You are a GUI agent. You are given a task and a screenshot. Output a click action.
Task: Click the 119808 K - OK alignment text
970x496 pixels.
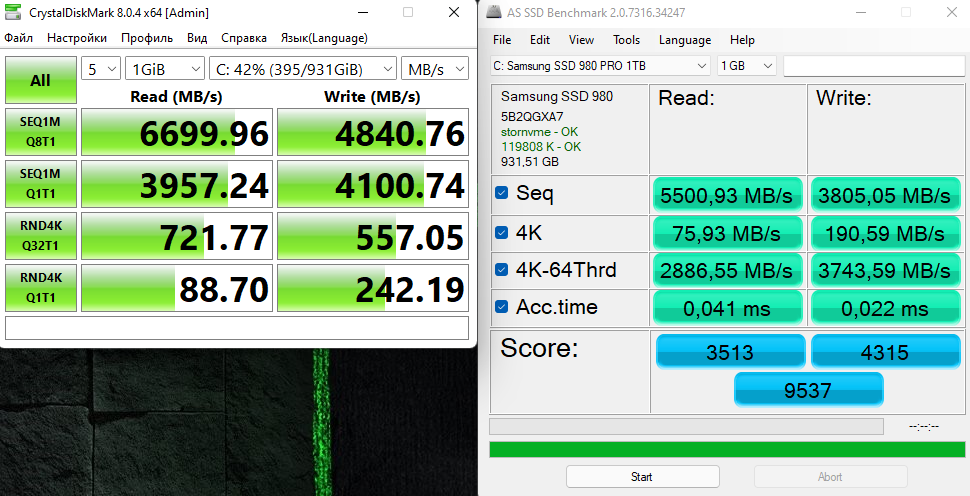tap(541, 147)
